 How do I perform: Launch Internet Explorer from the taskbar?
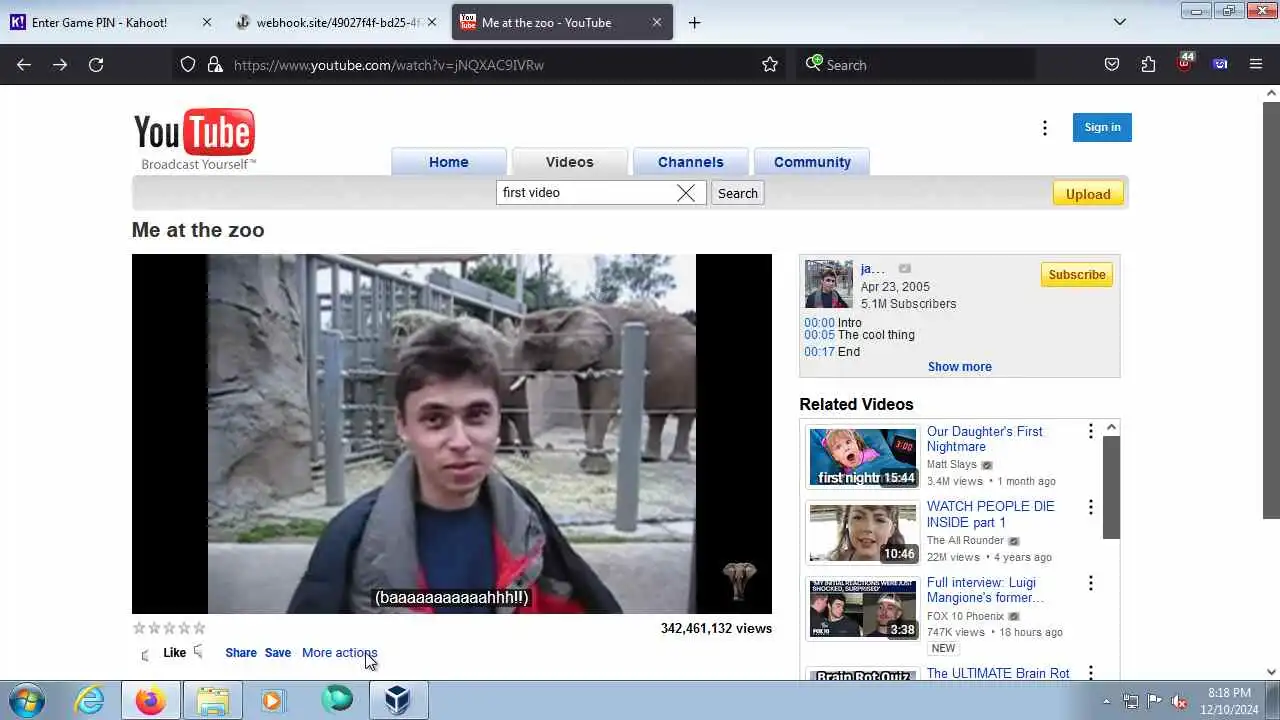coord(90,700)
